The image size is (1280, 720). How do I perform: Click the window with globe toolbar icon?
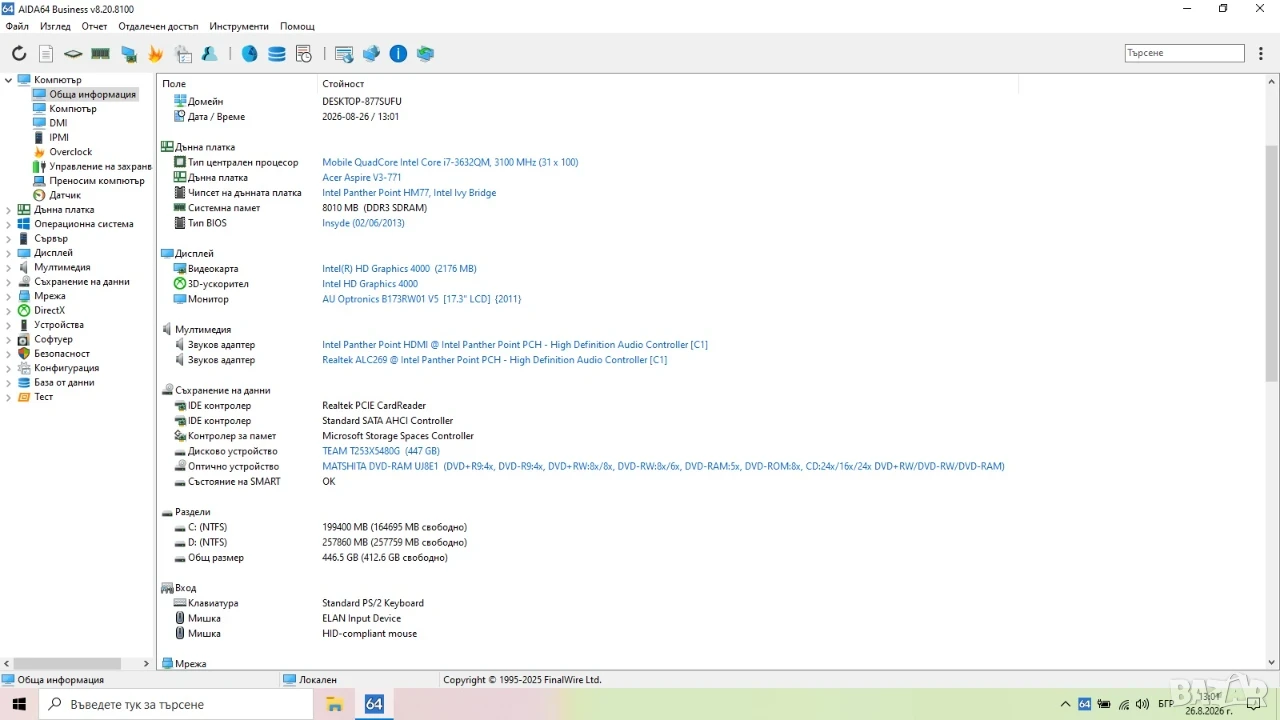point(344,54)
